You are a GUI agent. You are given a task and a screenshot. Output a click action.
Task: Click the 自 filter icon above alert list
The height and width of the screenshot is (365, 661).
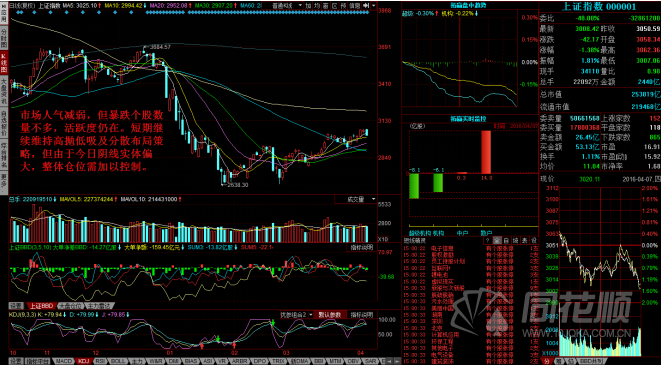coord(506,240)
